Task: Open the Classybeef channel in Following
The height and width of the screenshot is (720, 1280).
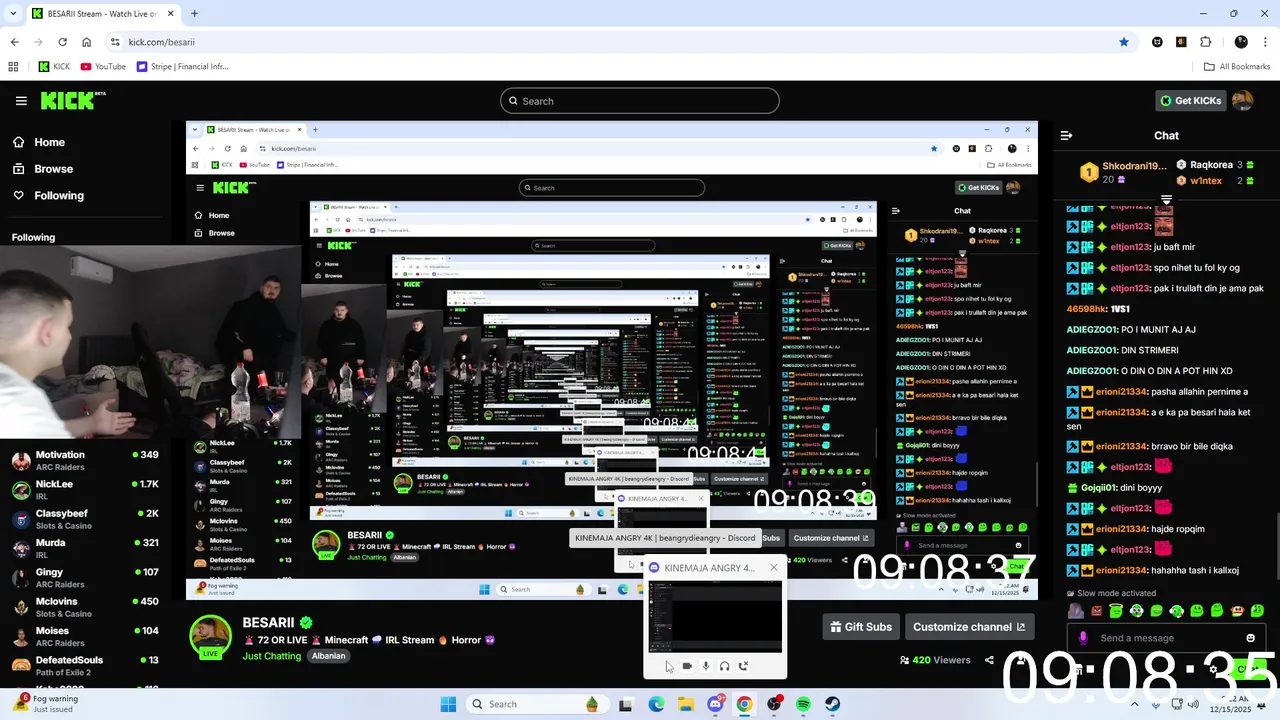Action: point(85,519)
